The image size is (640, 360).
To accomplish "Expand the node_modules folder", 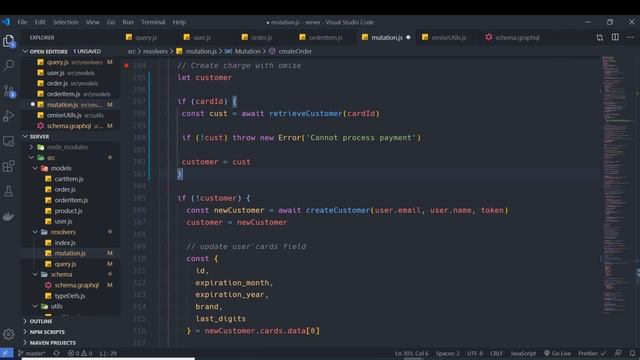I will (x=67, y=147).
